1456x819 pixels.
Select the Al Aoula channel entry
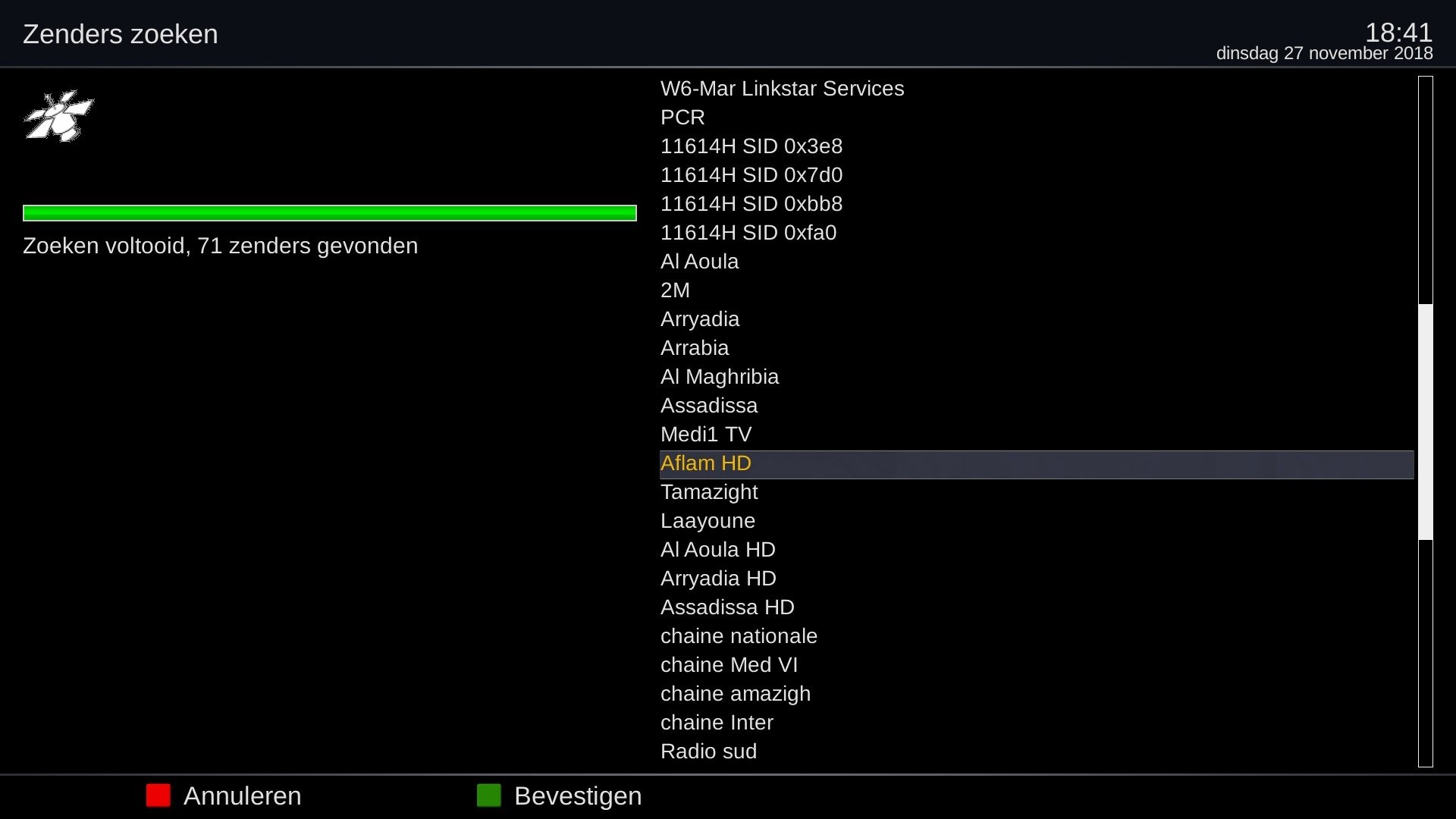click(699, 262)
